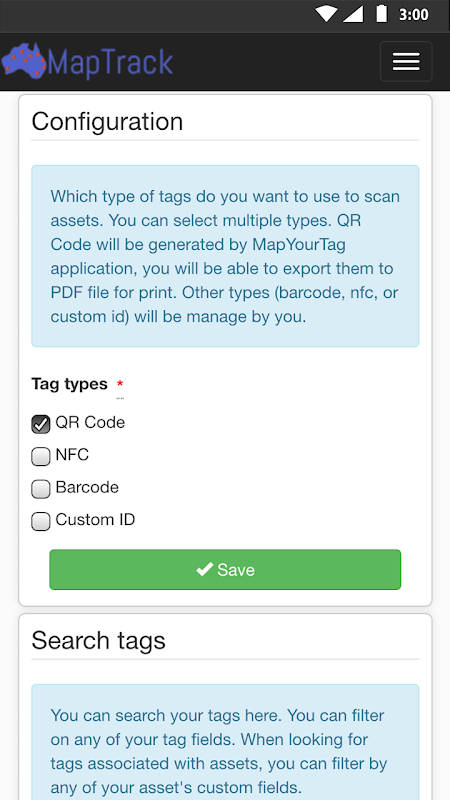Tap the battery status icon
This screenshot has width=450, height=800.
click(381, 14)
